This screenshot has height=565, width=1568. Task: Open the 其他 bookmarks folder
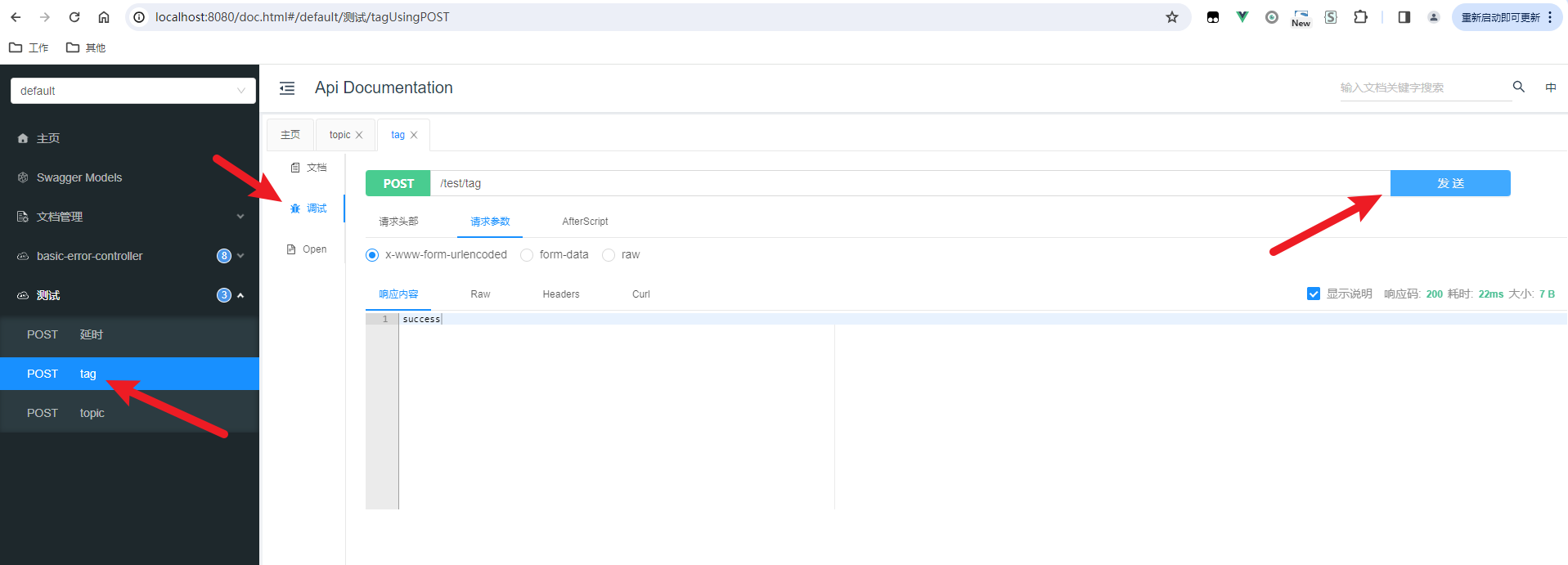point(86,47)
